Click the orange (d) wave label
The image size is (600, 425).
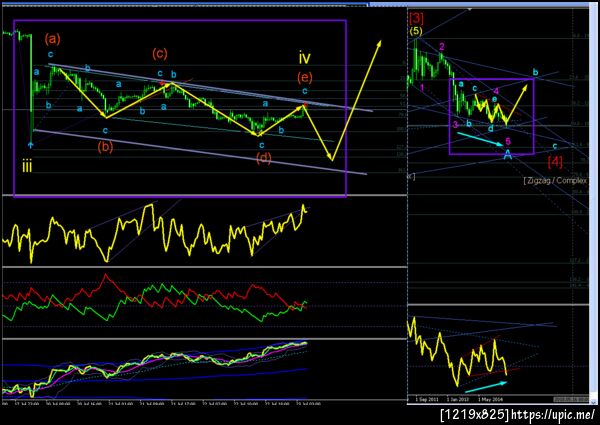coord(264,158)
